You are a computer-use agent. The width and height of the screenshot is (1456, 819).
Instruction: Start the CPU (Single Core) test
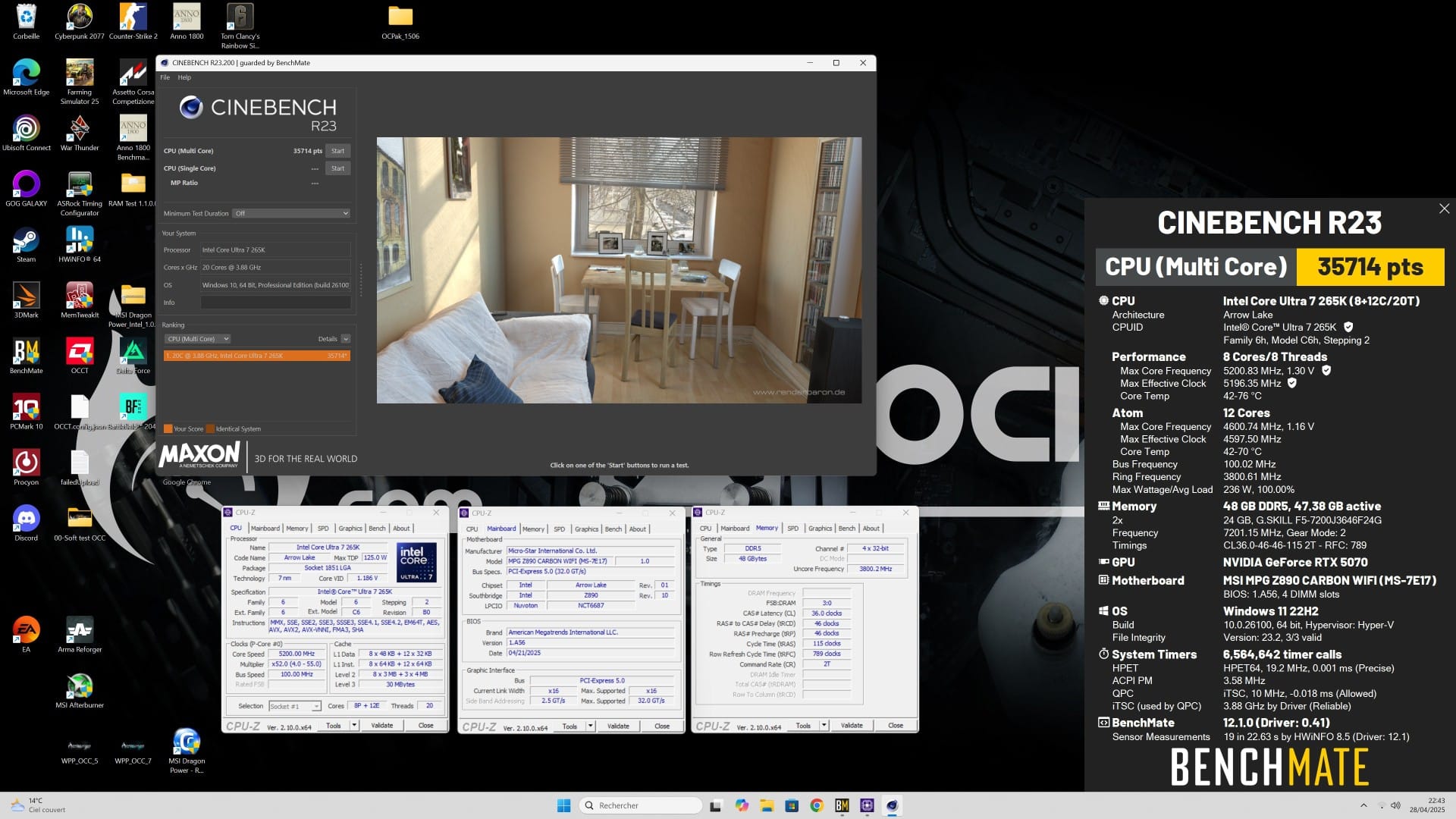(337, 168)
